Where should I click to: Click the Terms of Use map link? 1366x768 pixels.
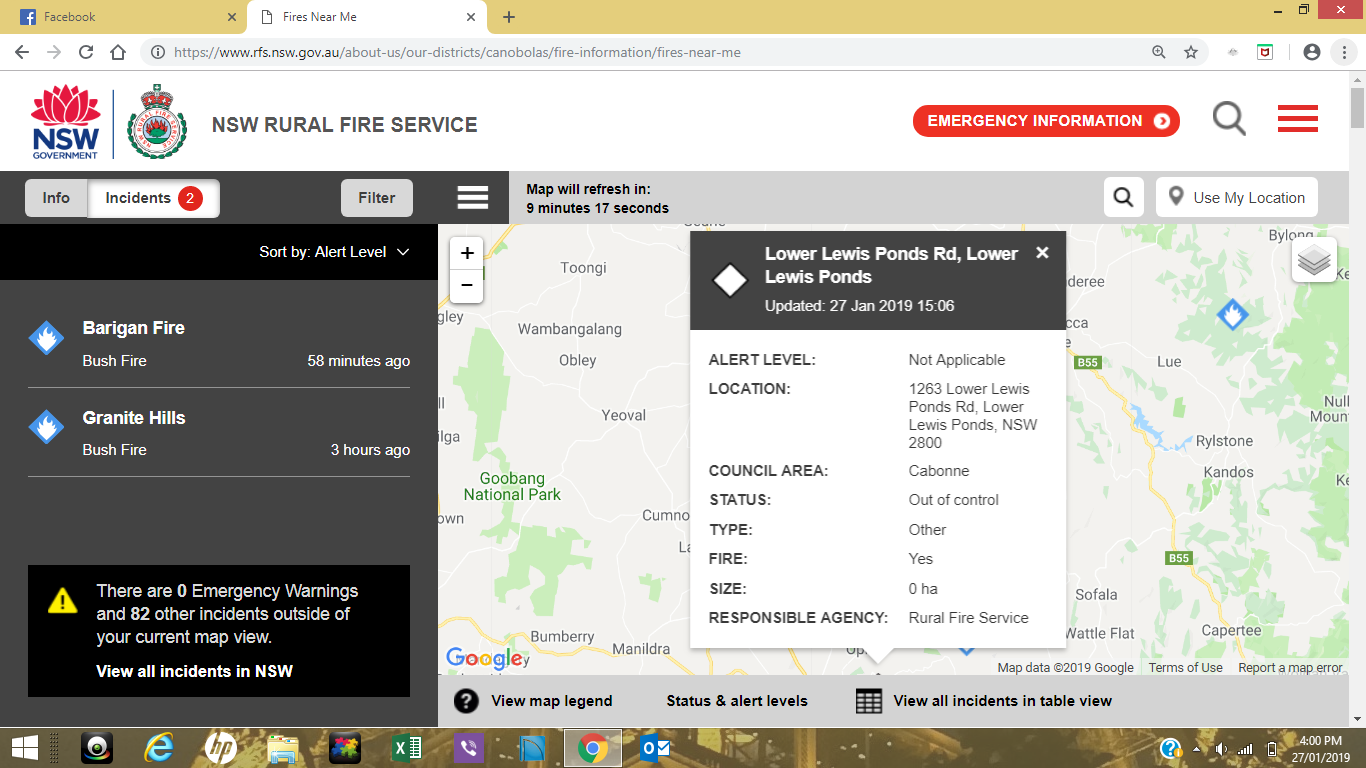[1185, 668]
